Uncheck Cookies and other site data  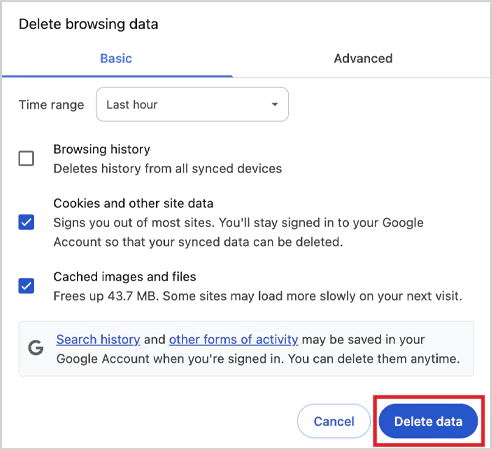26,222
